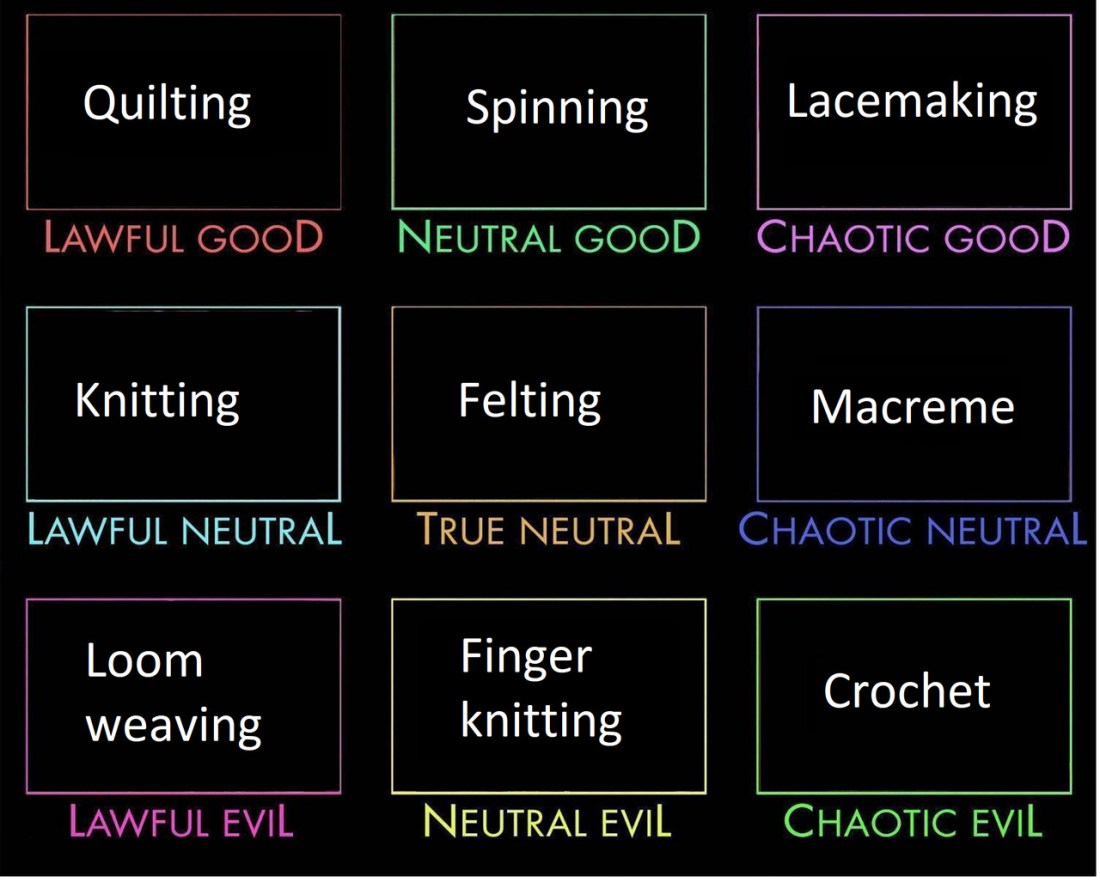
Task: Select the Chaotic Neutral label
Action: (x=912, y=530)
